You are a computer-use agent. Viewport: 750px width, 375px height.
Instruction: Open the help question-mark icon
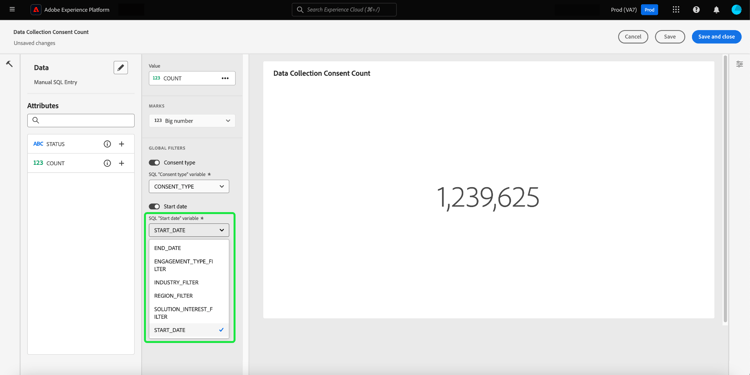696,10
